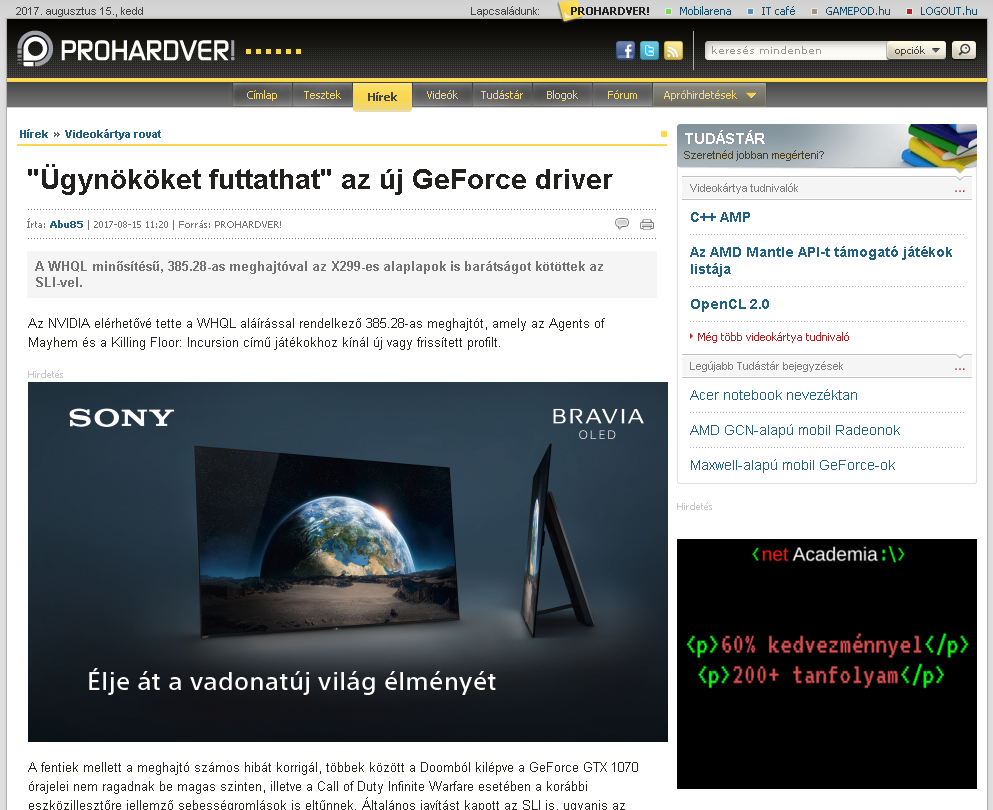Open author Abu85 profile link
Viewport: 993px width, 810px height.
tap(66, 224)
